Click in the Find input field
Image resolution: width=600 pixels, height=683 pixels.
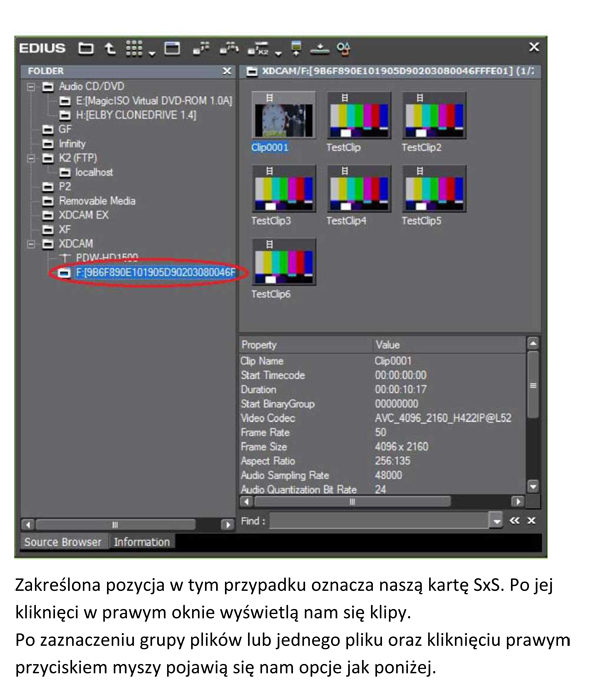click(x=378, y=521)
